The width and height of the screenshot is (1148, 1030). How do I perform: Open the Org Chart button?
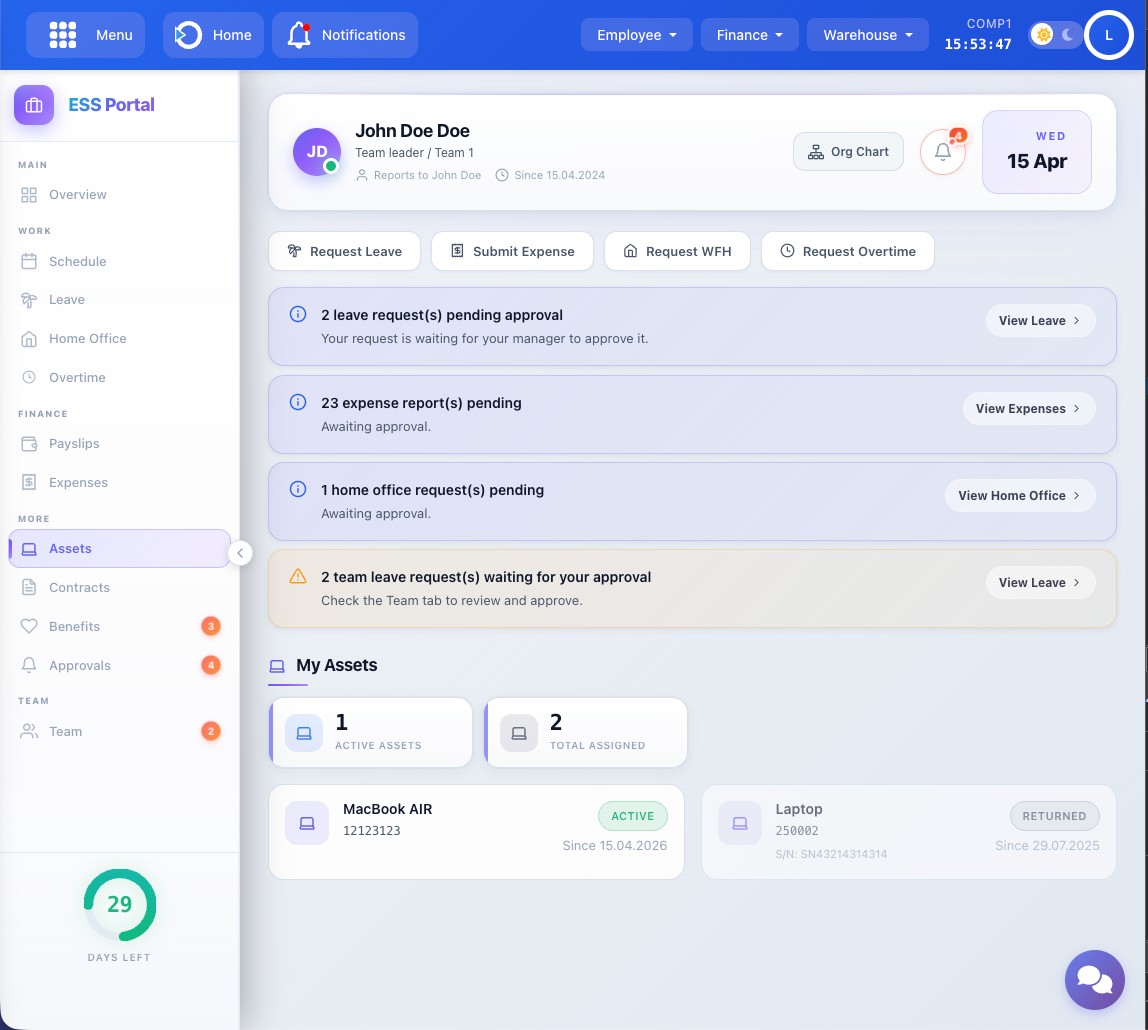tap(848, 152)
